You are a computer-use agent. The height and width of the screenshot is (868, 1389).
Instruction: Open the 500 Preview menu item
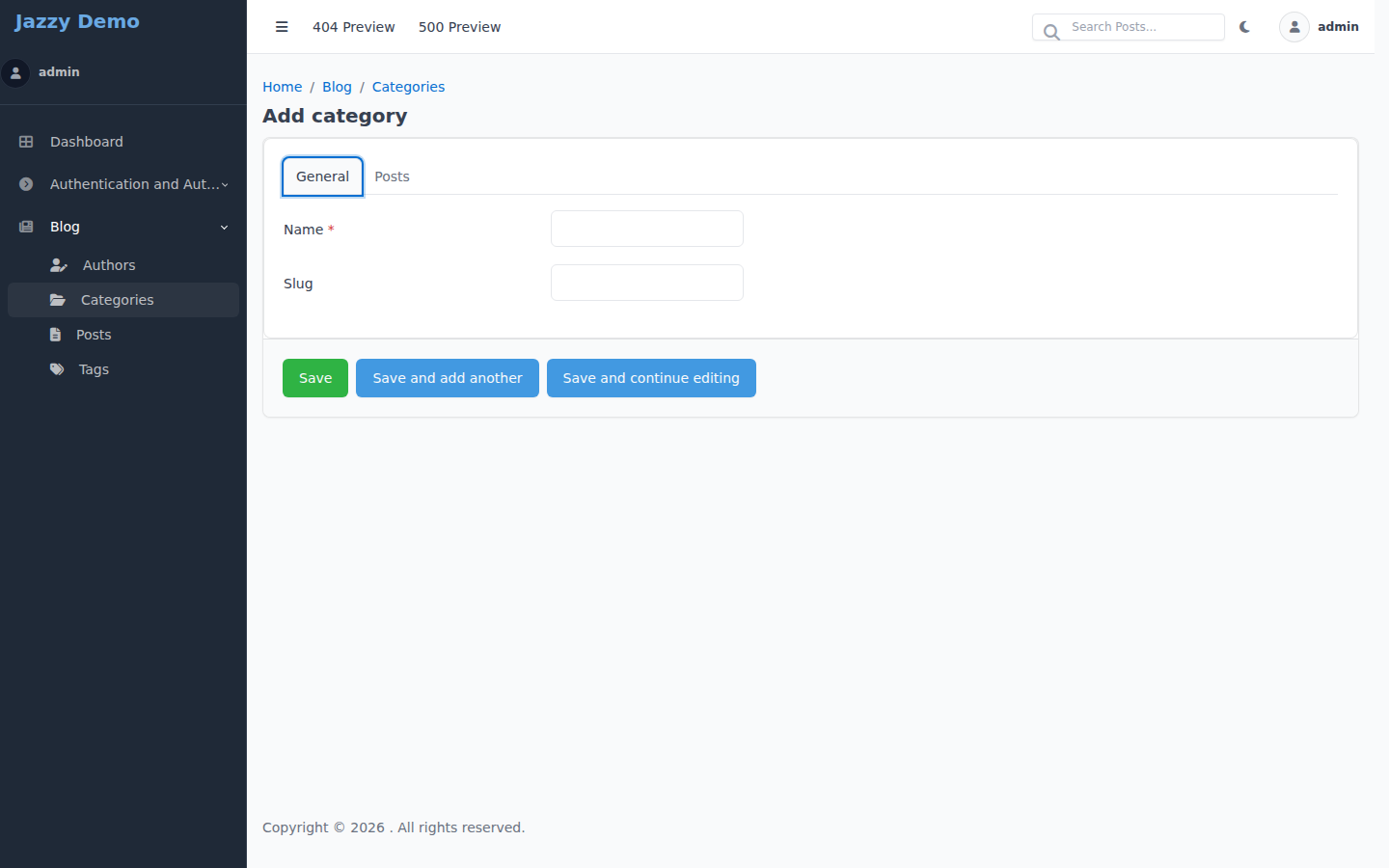point(459,27)
